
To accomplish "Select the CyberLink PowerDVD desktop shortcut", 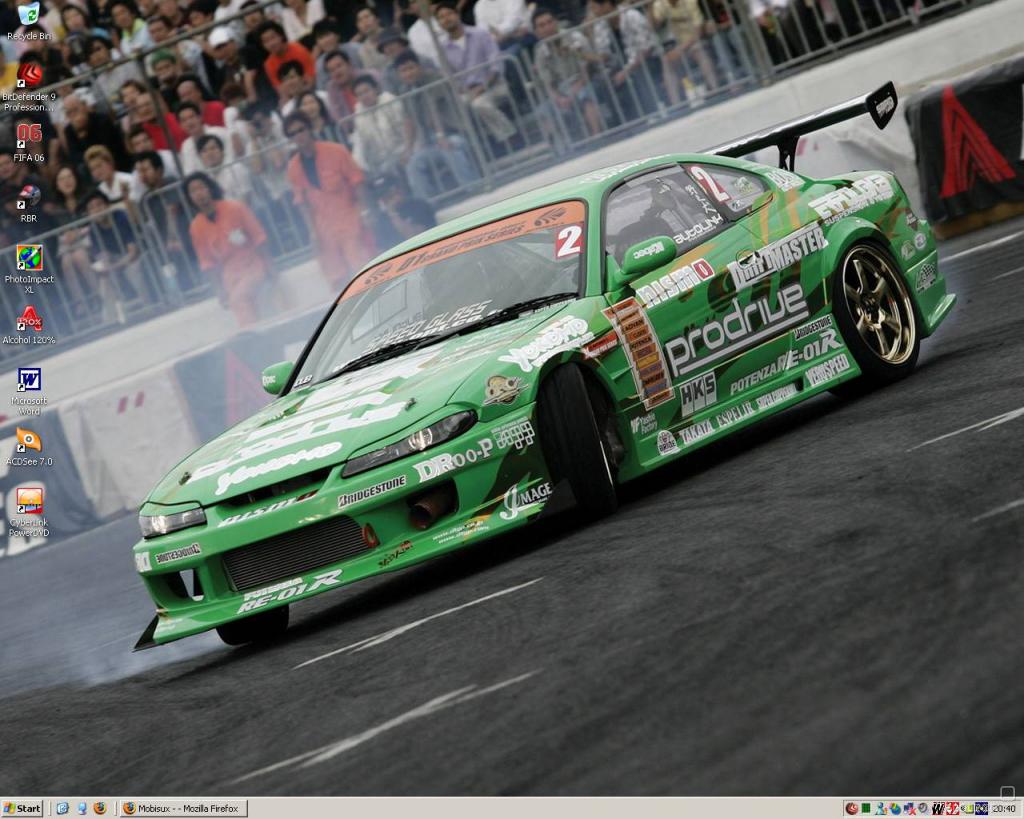I will click(x=29, y=512).
